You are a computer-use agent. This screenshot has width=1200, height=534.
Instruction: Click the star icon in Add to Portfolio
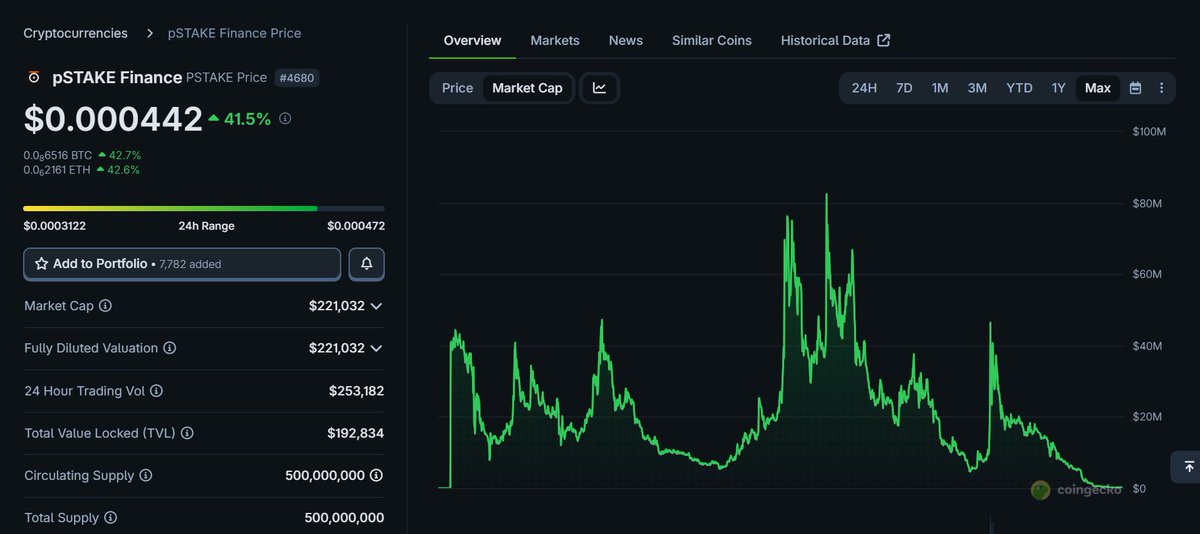click(41, 264)
